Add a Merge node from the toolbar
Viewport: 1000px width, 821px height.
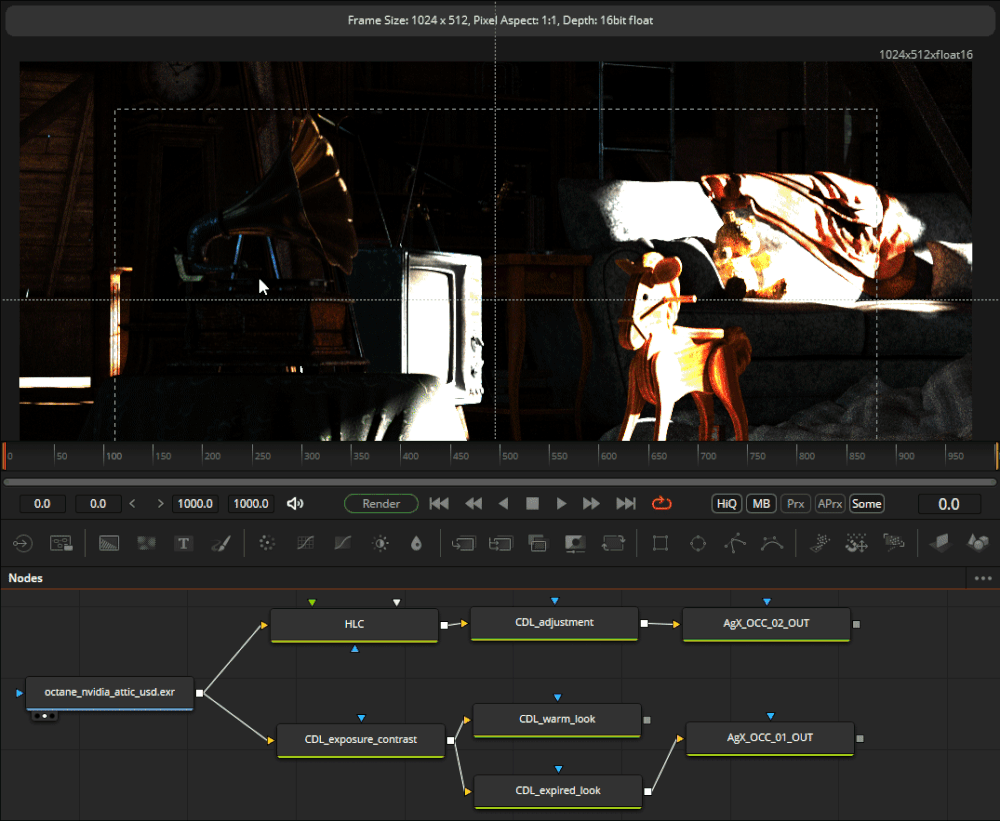click(x=537, y=543)
